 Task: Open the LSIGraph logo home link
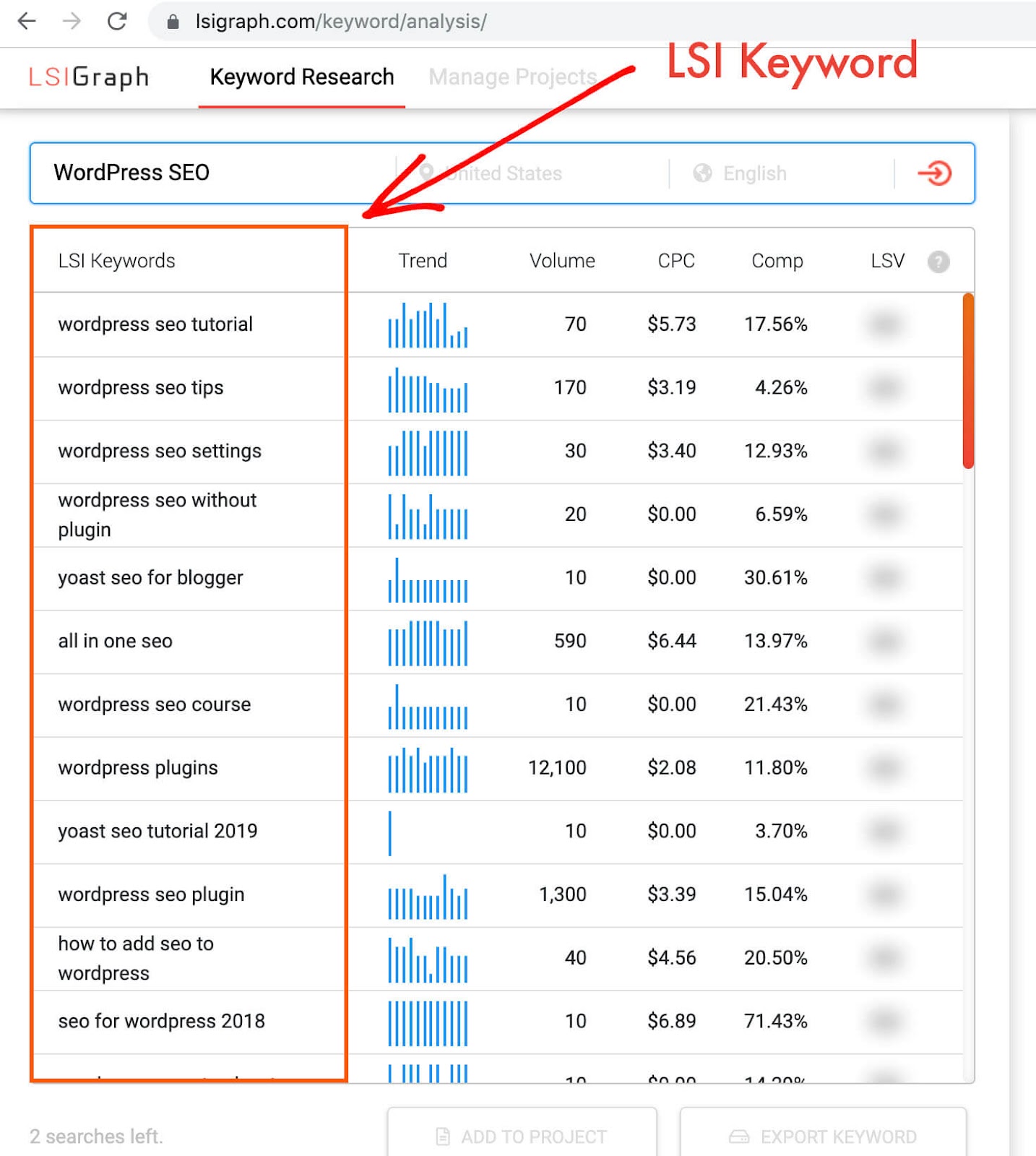(89, 77)
